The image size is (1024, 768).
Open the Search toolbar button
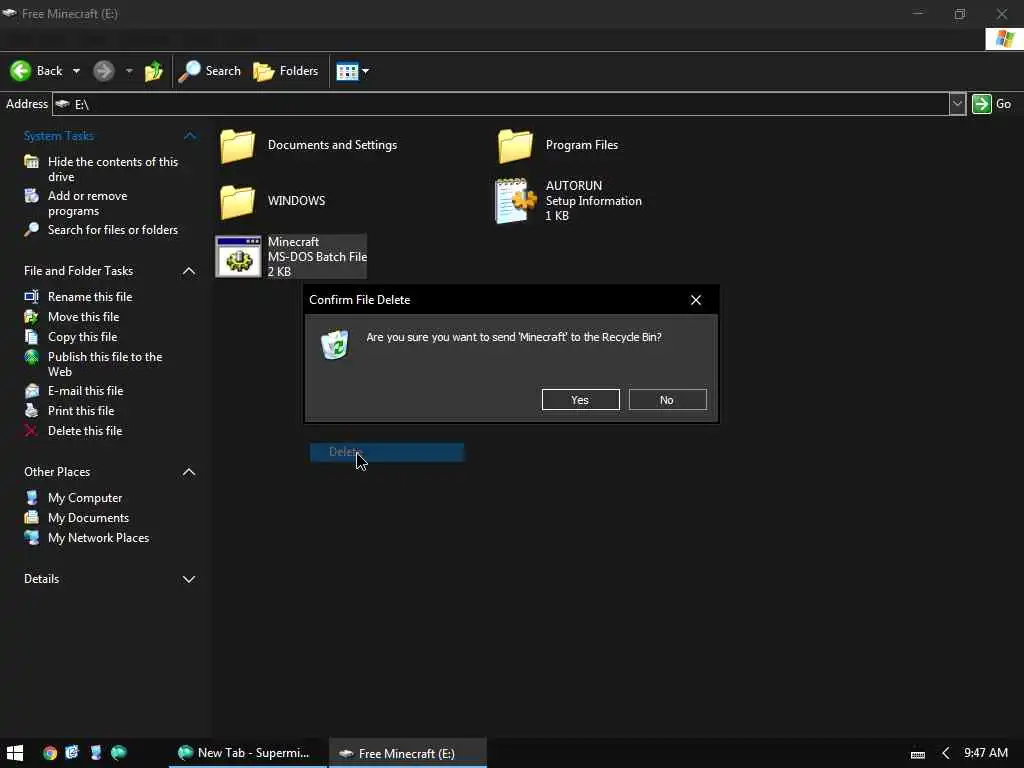[x=210, y=71]
